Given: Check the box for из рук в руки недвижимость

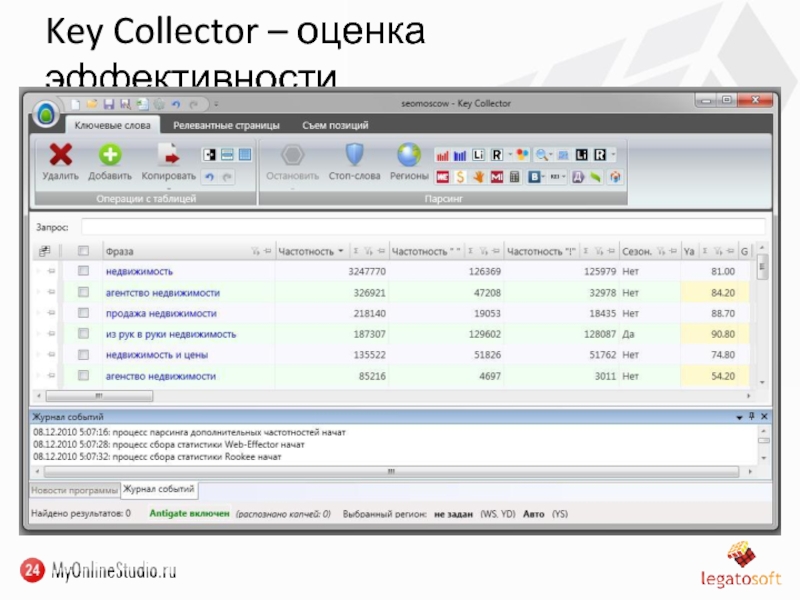Looking at the screenshot, I should pos(83,334).
